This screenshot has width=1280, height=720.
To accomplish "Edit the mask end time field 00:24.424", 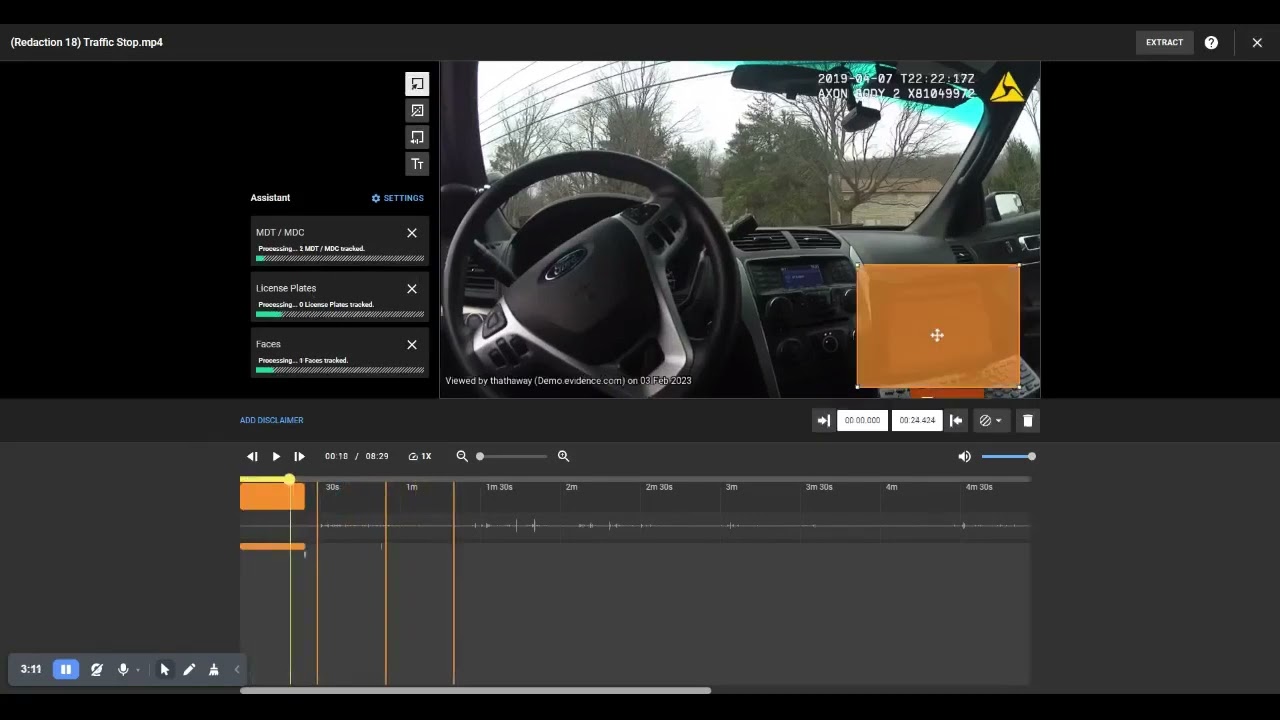I will (x=917, y=421).
